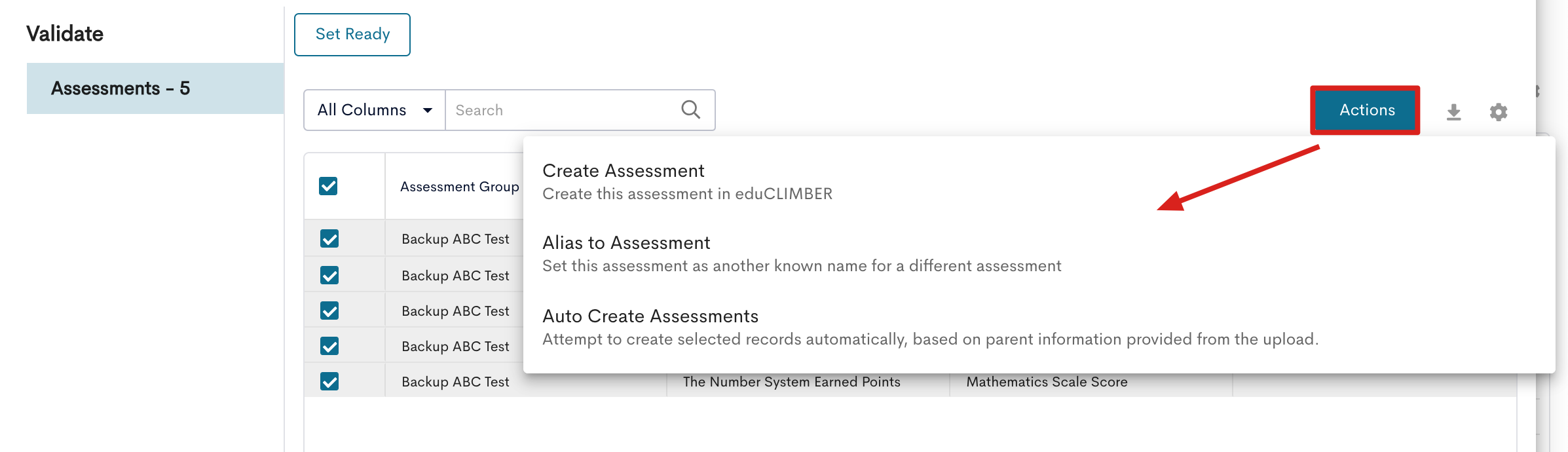Open the All Columns dropdown
The width and height of the screenshot is (1568, 452).
(375, 110)
